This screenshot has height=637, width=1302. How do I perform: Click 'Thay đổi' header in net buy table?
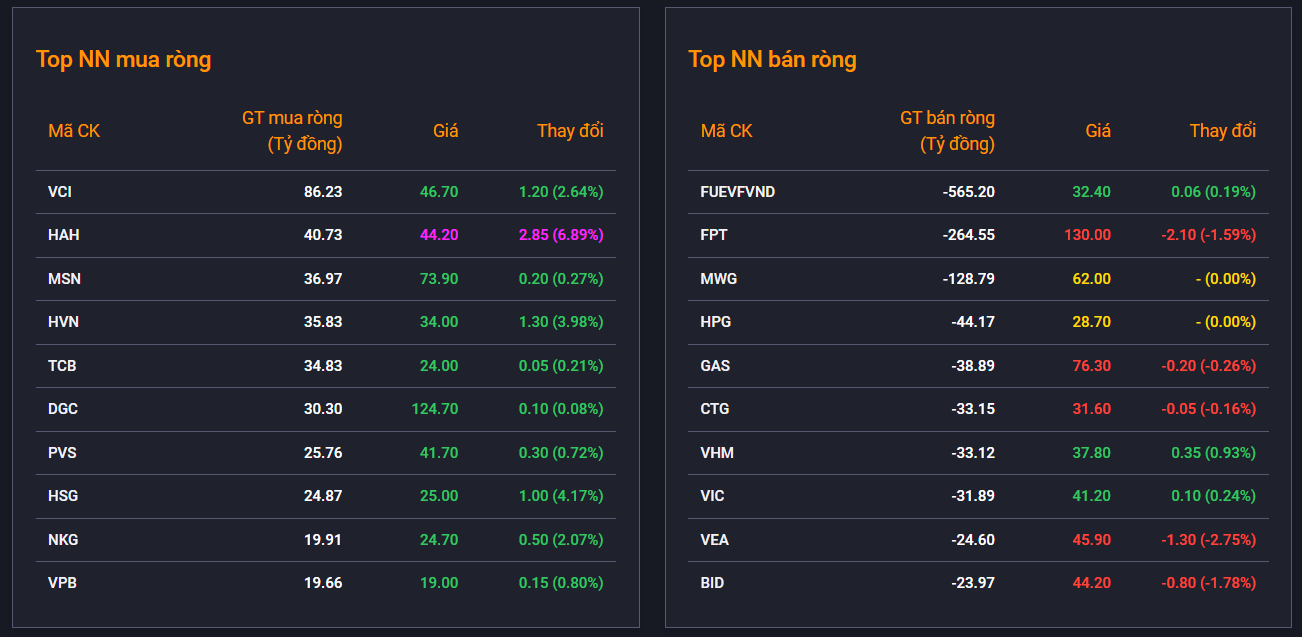570,131
